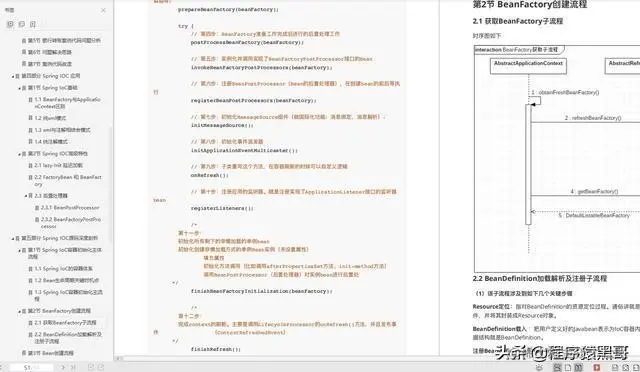Click the third bookmark toolbar icon

pos(33,24)
